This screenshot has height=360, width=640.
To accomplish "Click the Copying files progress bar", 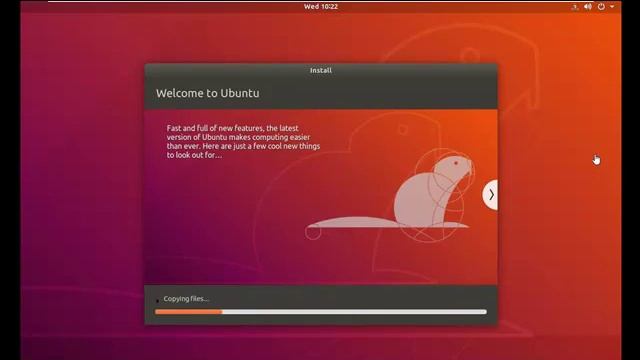I will (320, 312).
